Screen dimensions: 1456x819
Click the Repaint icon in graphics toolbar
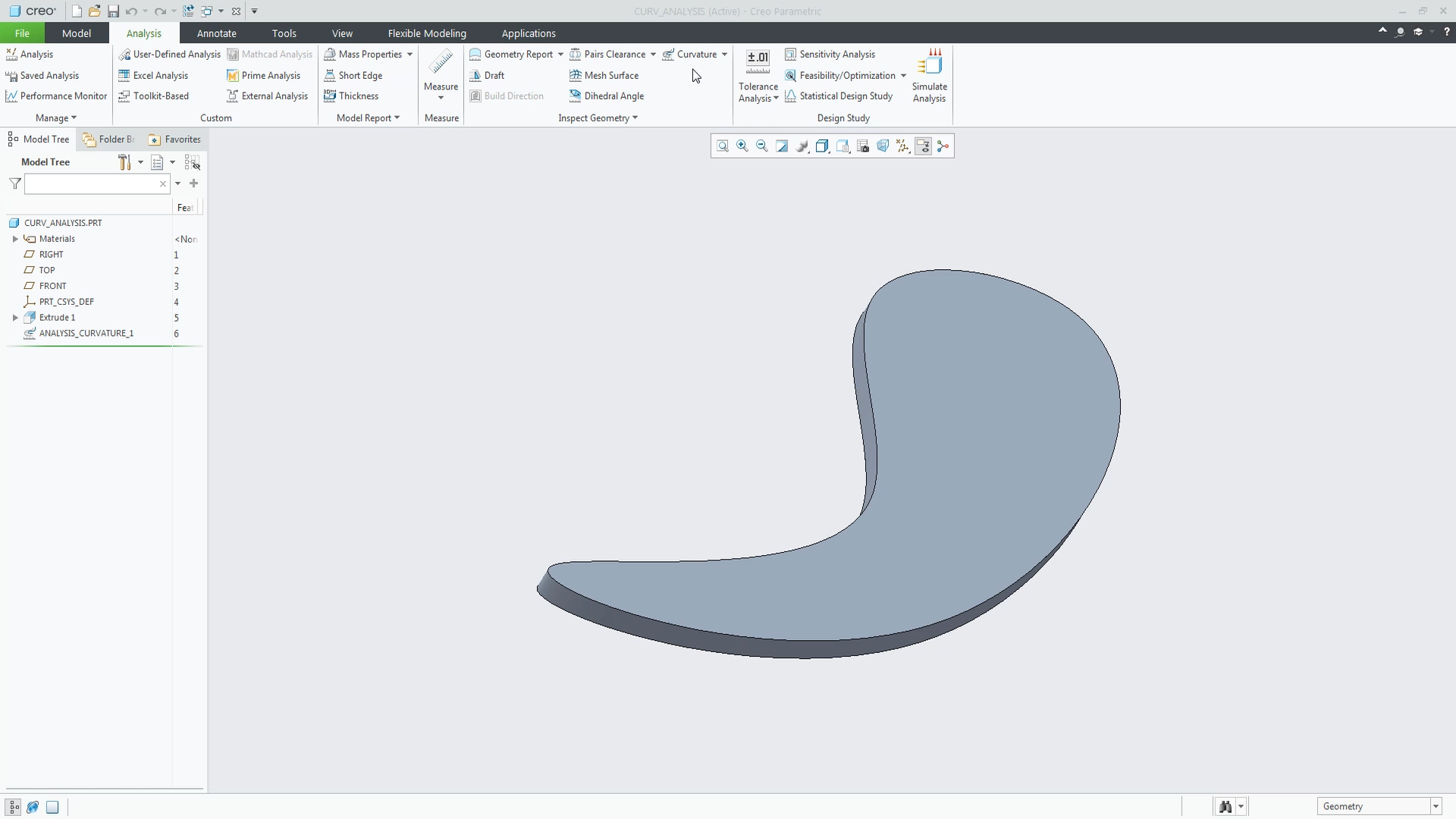pyautogui.click(x=782, y=146)
